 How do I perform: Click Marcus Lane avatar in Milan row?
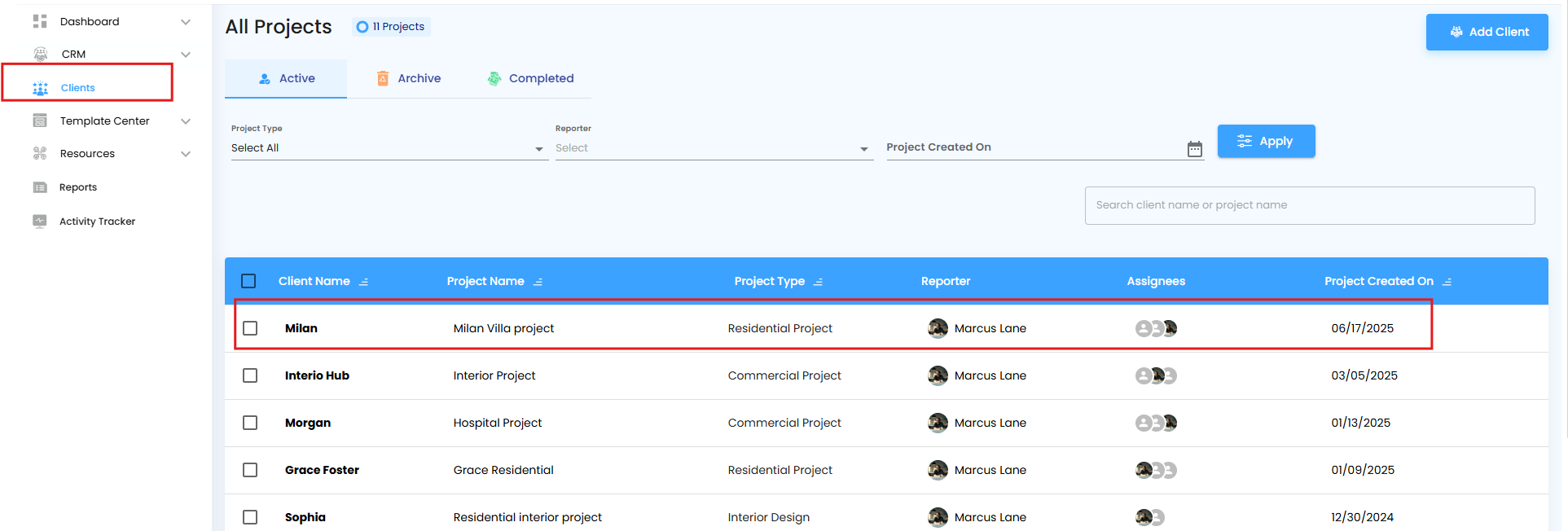pyautogui.click(x=938, y=328)
